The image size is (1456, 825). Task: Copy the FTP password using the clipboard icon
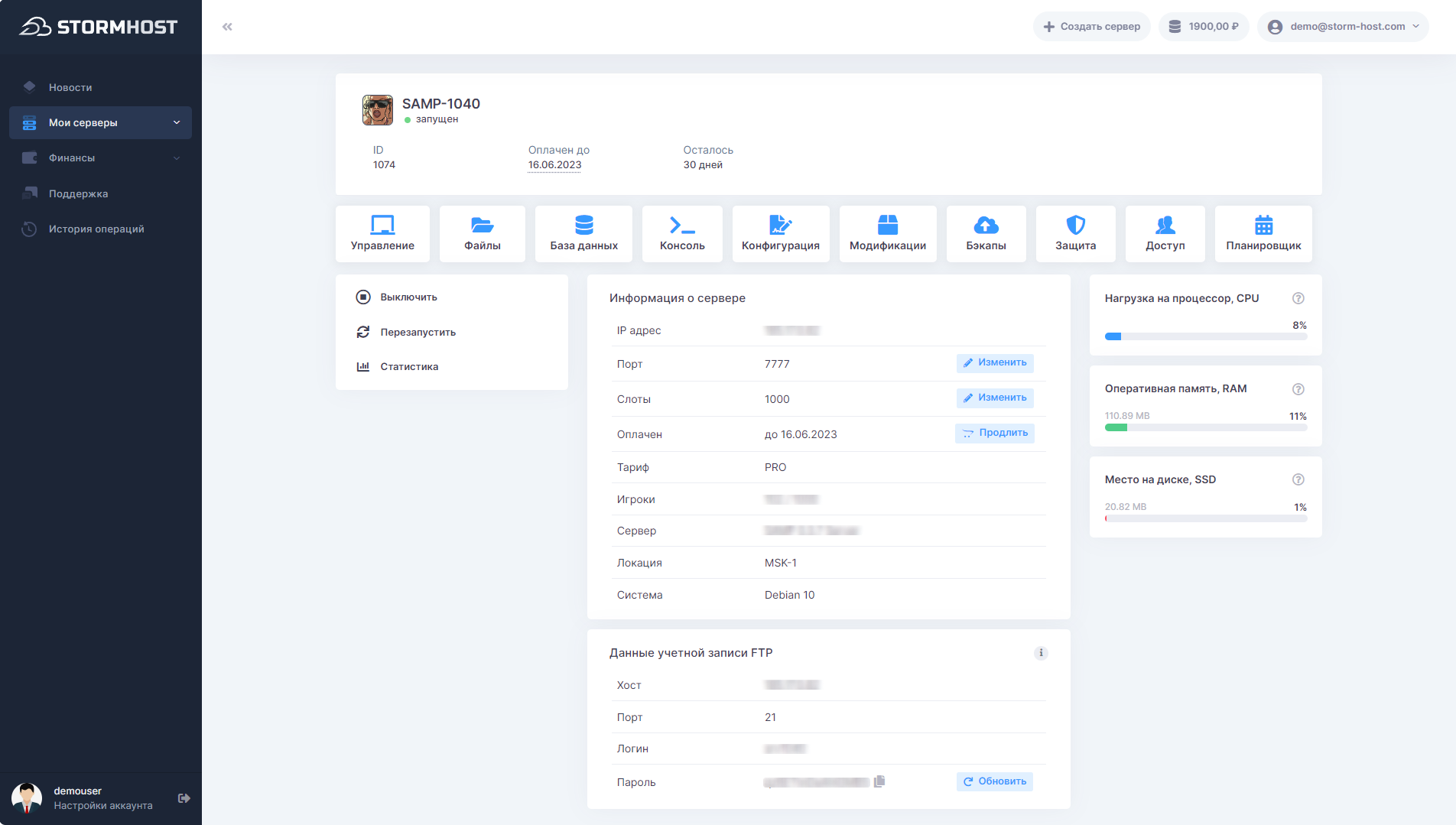879,781
